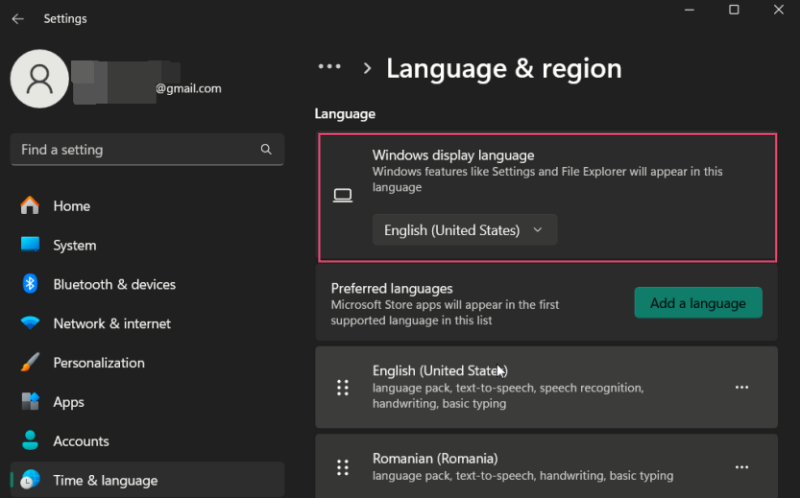Click the System monitor icon
The image size is (800, 498).
(30, 244)
